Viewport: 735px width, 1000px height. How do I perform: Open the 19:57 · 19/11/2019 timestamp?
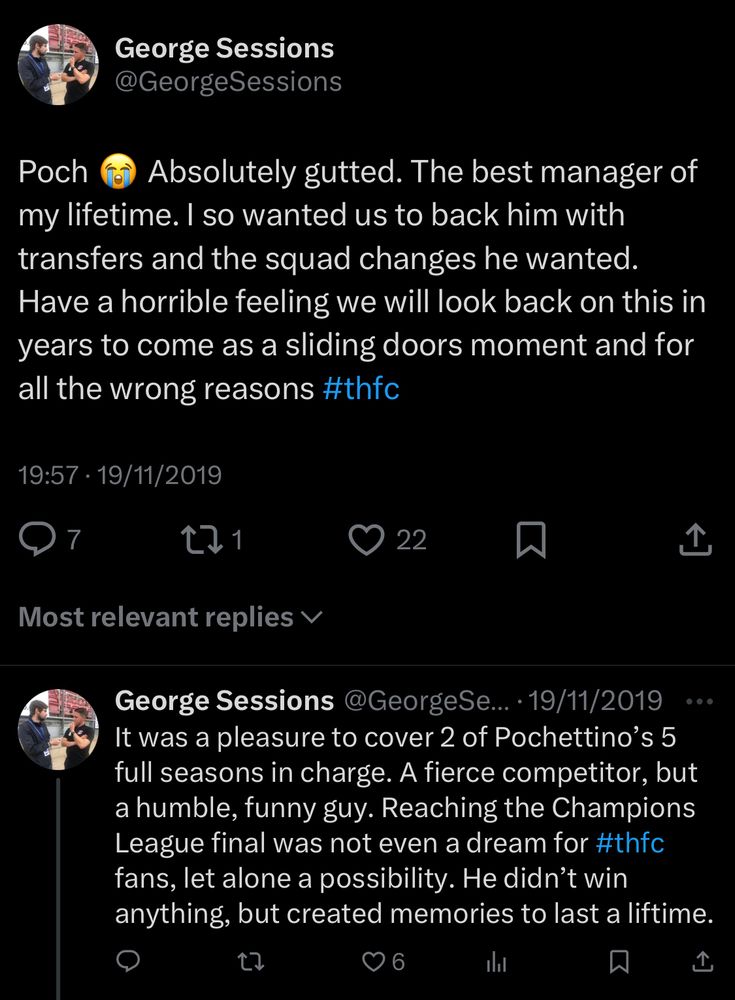[120, 475]
